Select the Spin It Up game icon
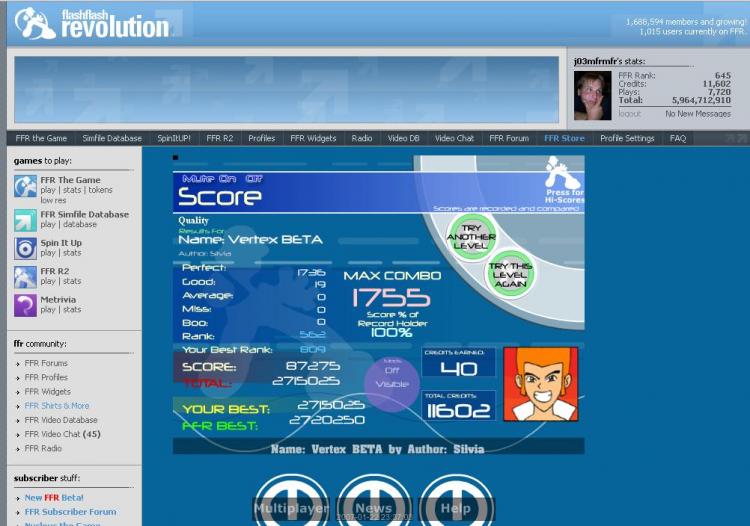Viewport: 750px width, 526px height. [x=25, y=249]
